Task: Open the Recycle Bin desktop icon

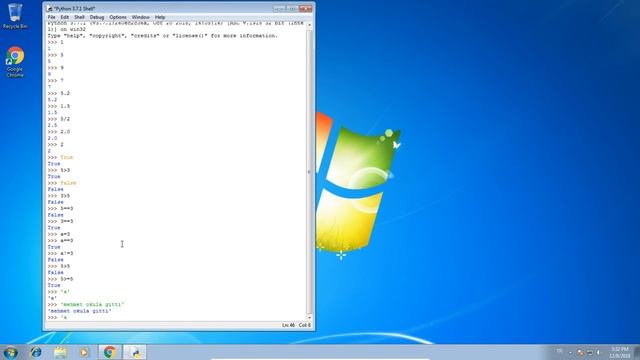Action: [x=15, y=16]
